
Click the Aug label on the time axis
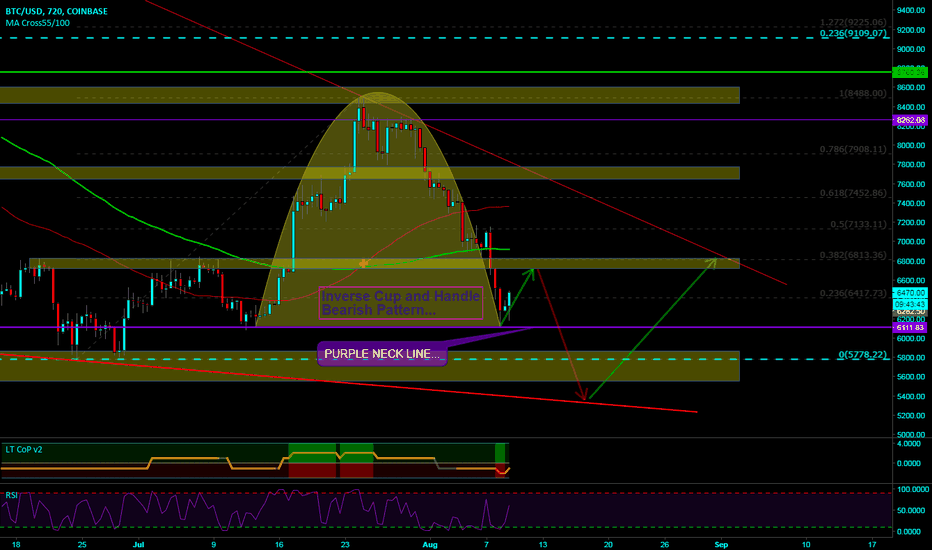tap(429, 544)
